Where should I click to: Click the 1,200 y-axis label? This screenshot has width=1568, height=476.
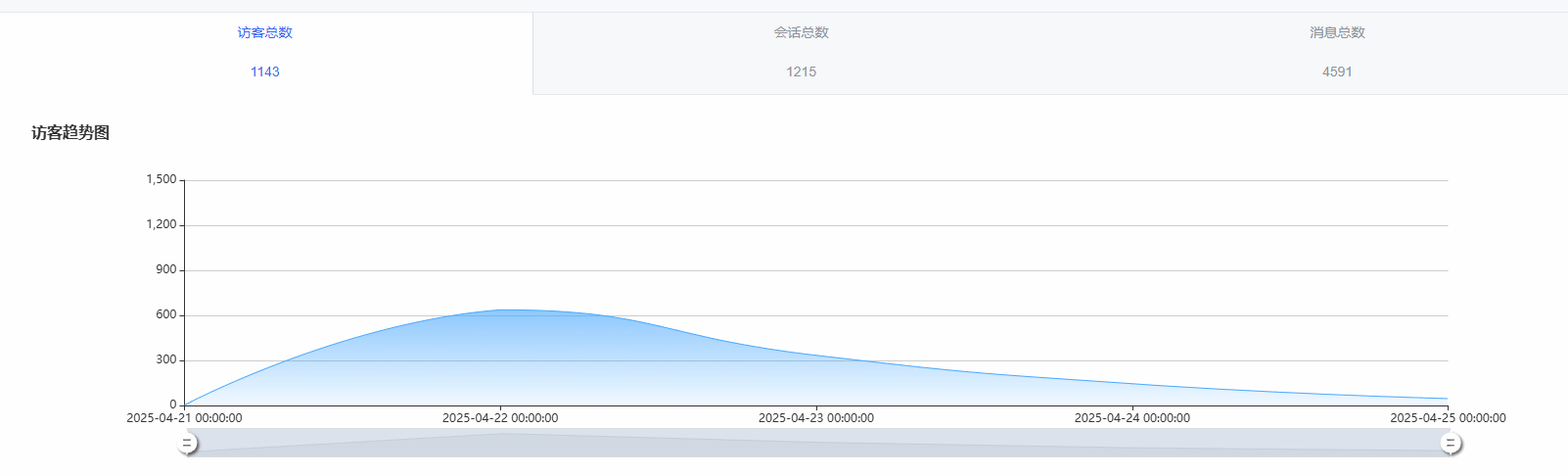[161, 224]
